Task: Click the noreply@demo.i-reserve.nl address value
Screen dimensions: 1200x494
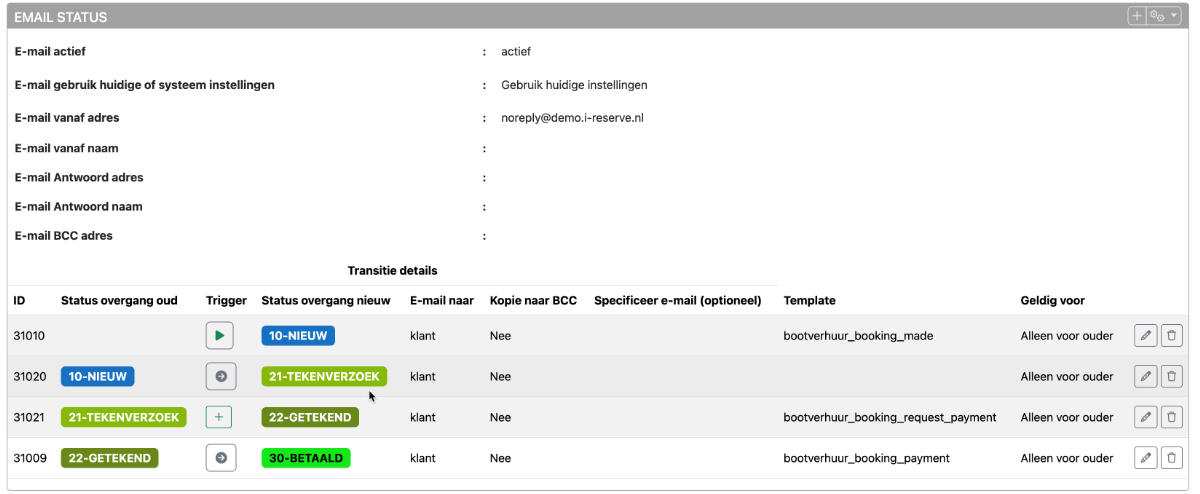Action: (x=572, y=117)
